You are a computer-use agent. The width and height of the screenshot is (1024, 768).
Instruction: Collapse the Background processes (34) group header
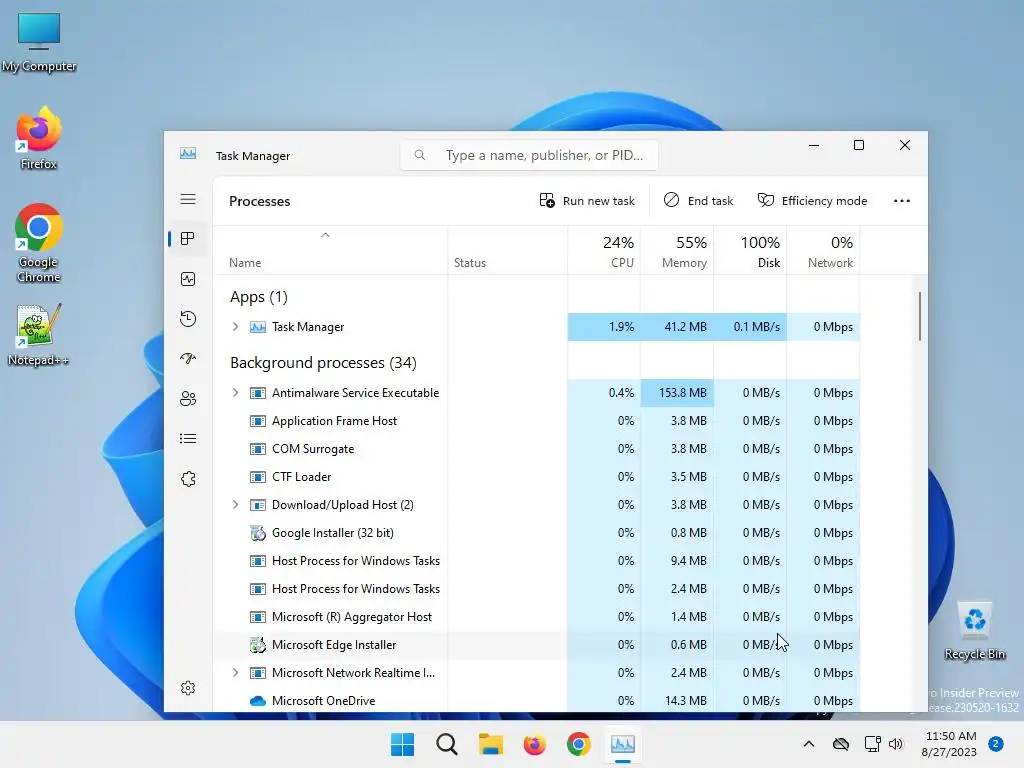click(x=323, y=362)
